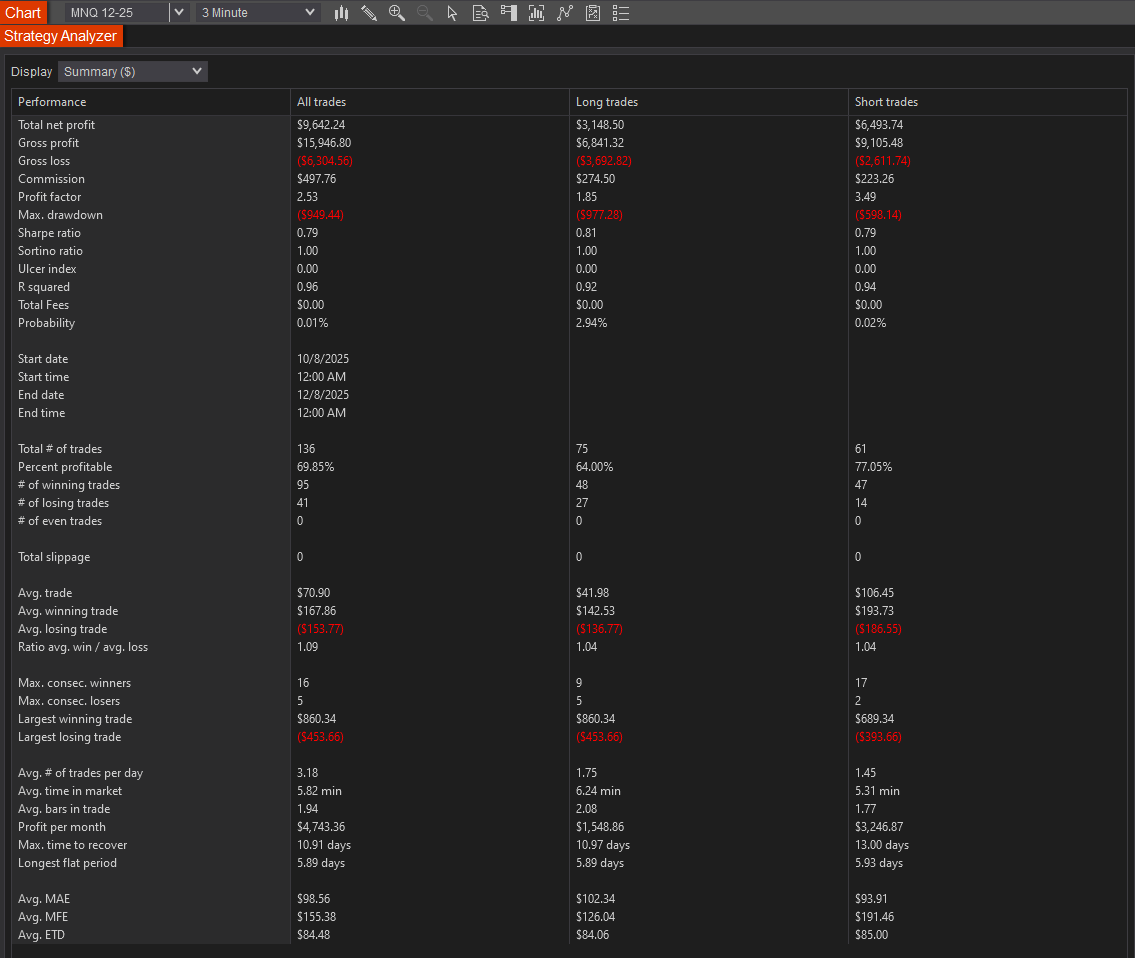Image resolution: width=1135 pixels, height=958 pixels.
Task: Open the bar type candlestick icon
Action: [341, 13]
